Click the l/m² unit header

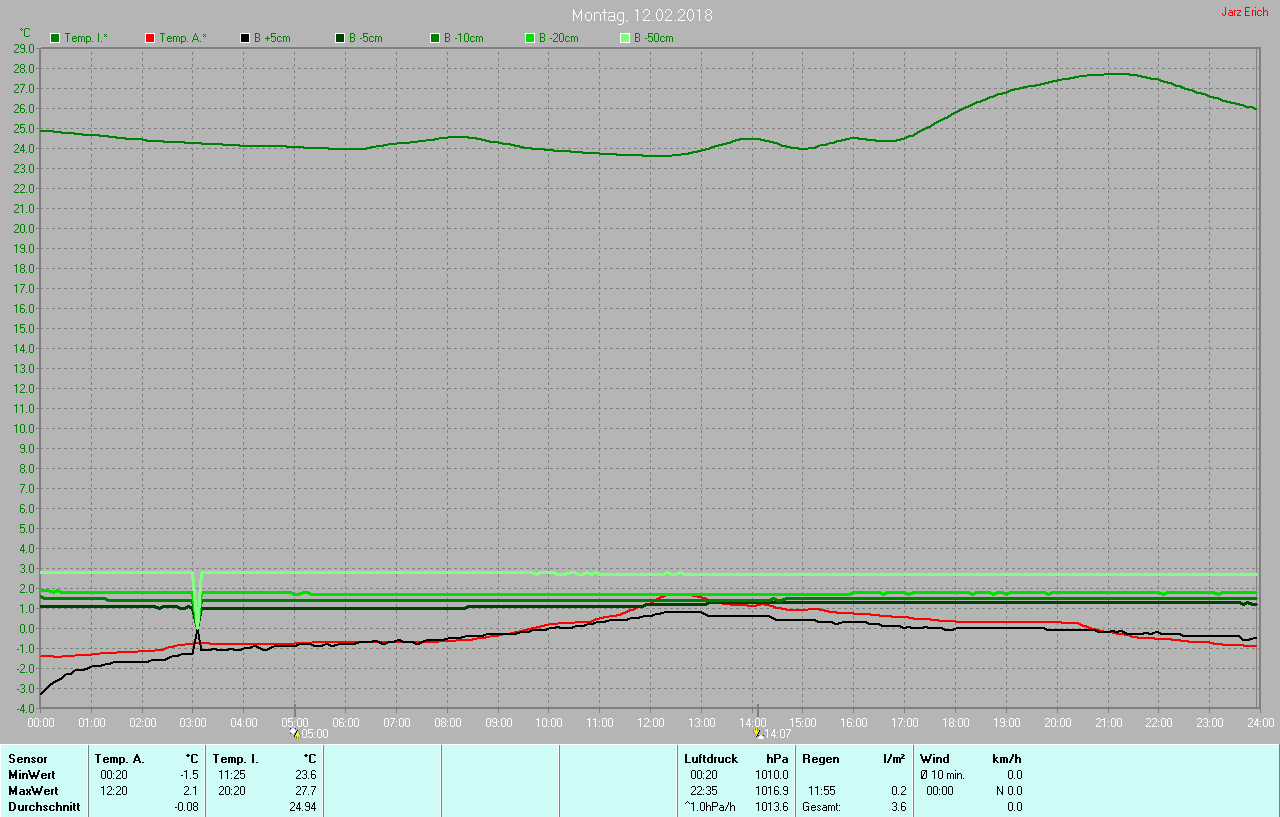(895, 759)
